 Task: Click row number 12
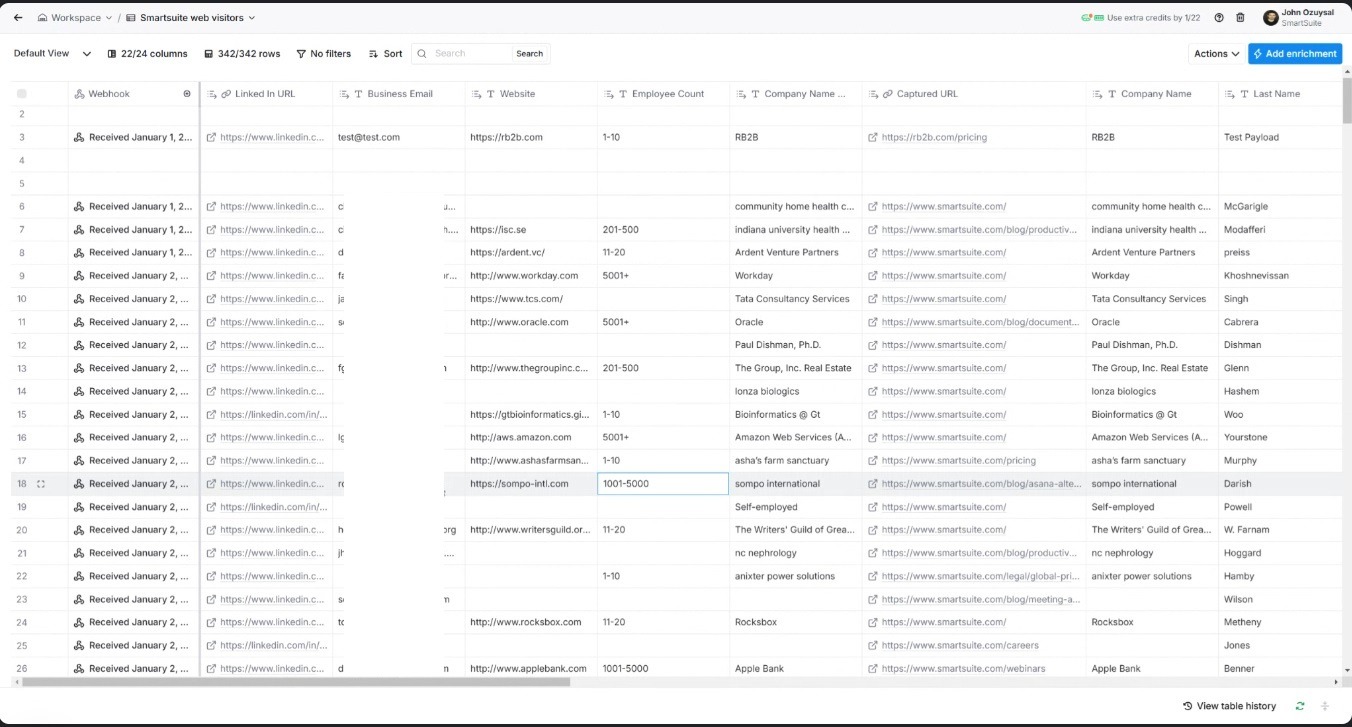tap(22, 345)
